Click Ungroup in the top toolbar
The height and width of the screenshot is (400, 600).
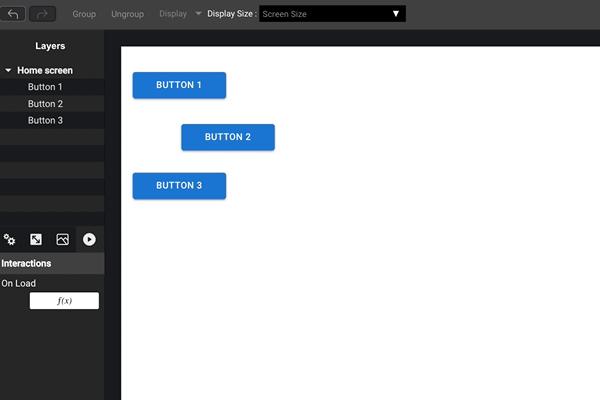127,14
